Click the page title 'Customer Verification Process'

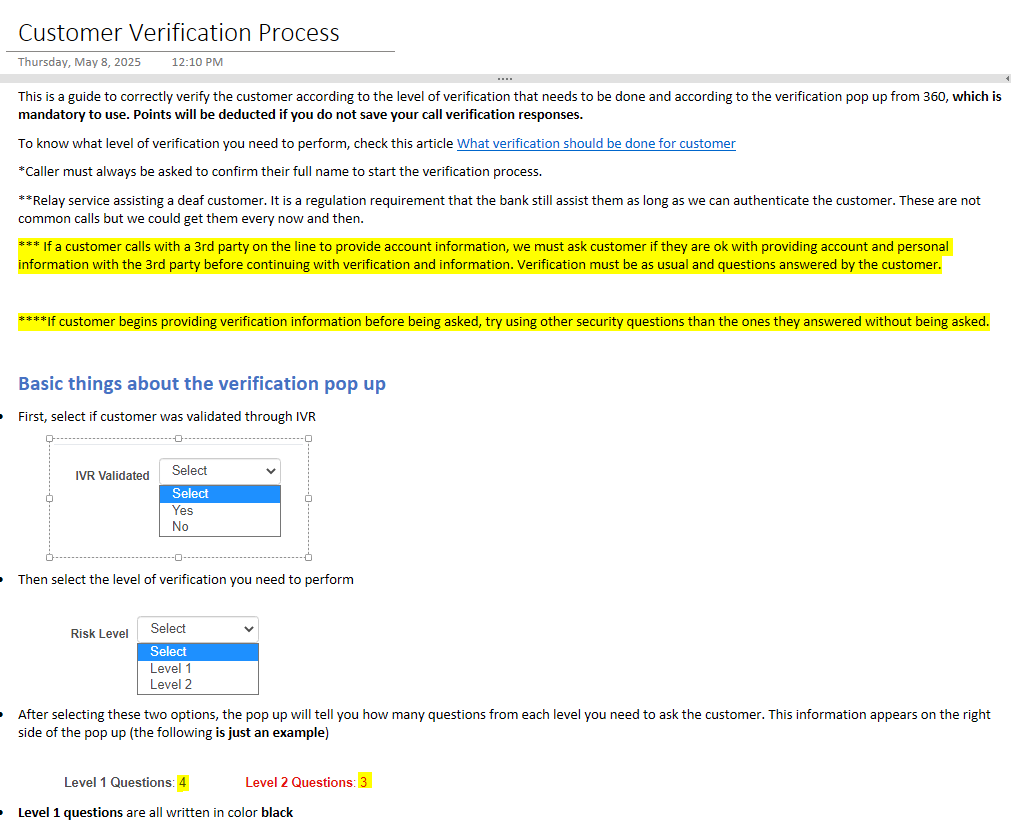click(x=179, y=33)
